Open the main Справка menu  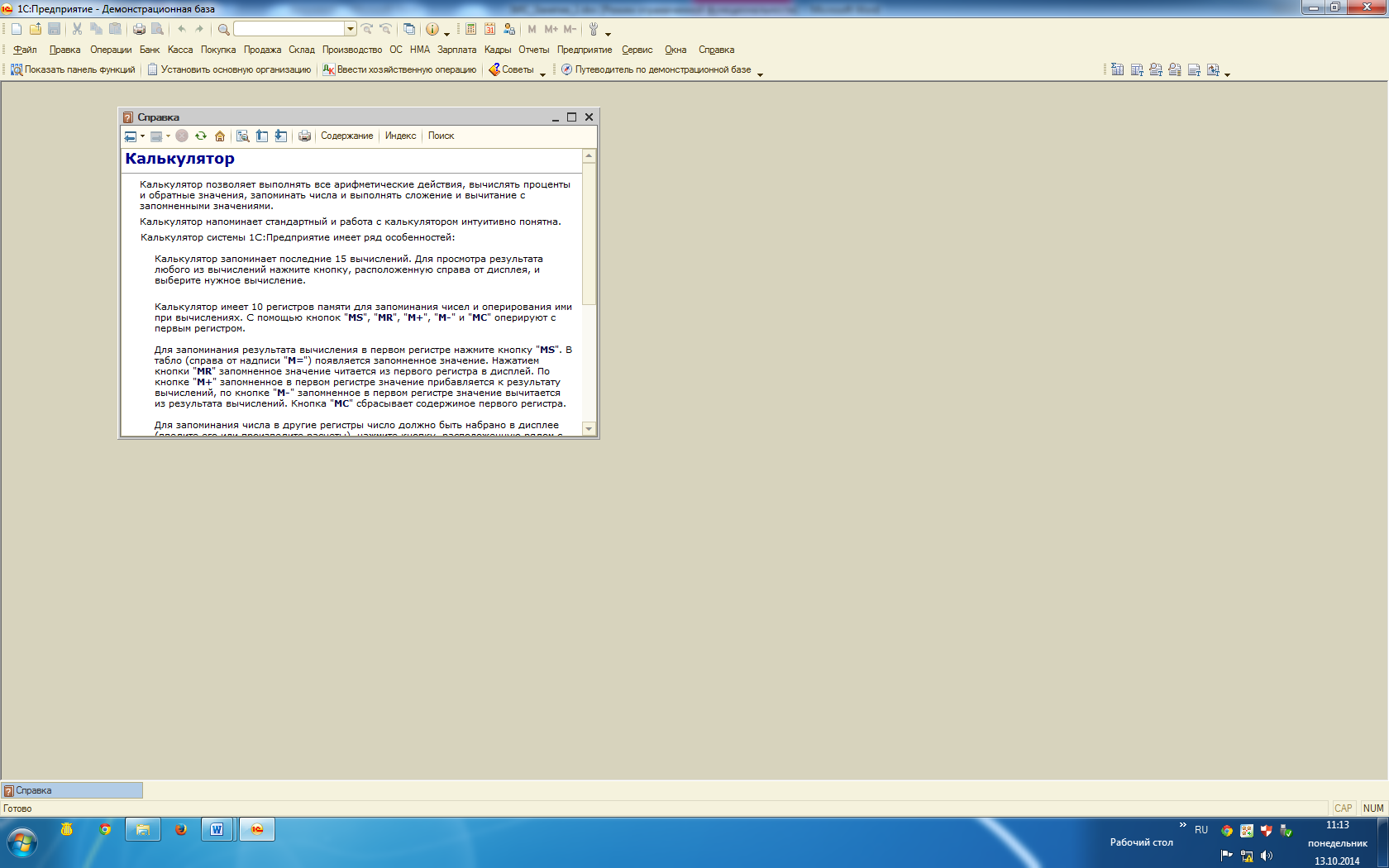click(x=716, y=50)
